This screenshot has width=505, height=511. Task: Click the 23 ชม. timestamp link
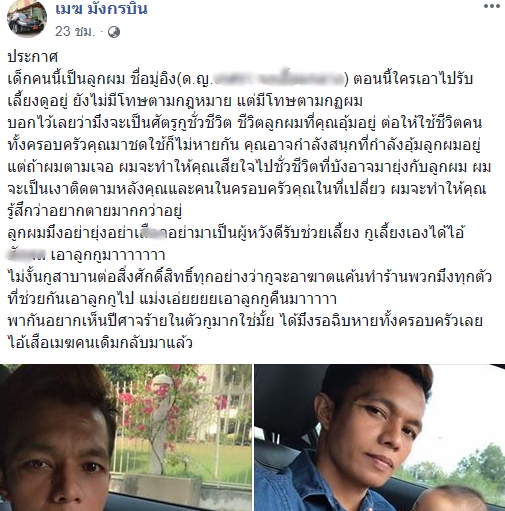(x=75, y=32)
